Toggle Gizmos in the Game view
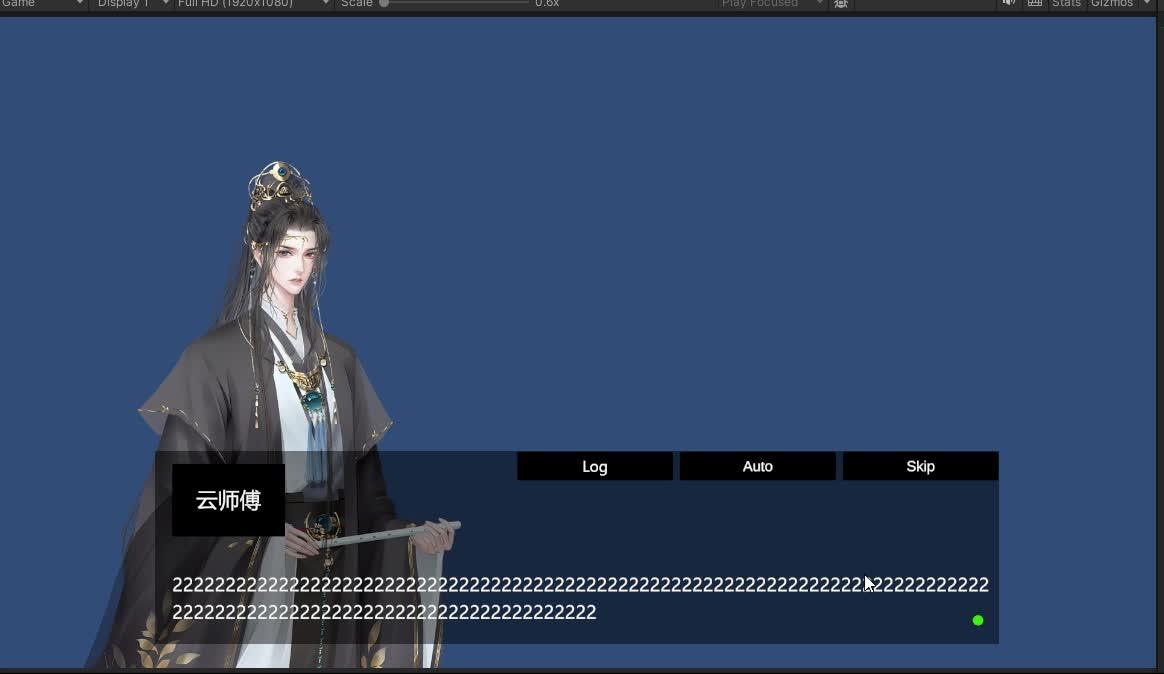The image size is (1164, 674). [x=1111, y=3]
